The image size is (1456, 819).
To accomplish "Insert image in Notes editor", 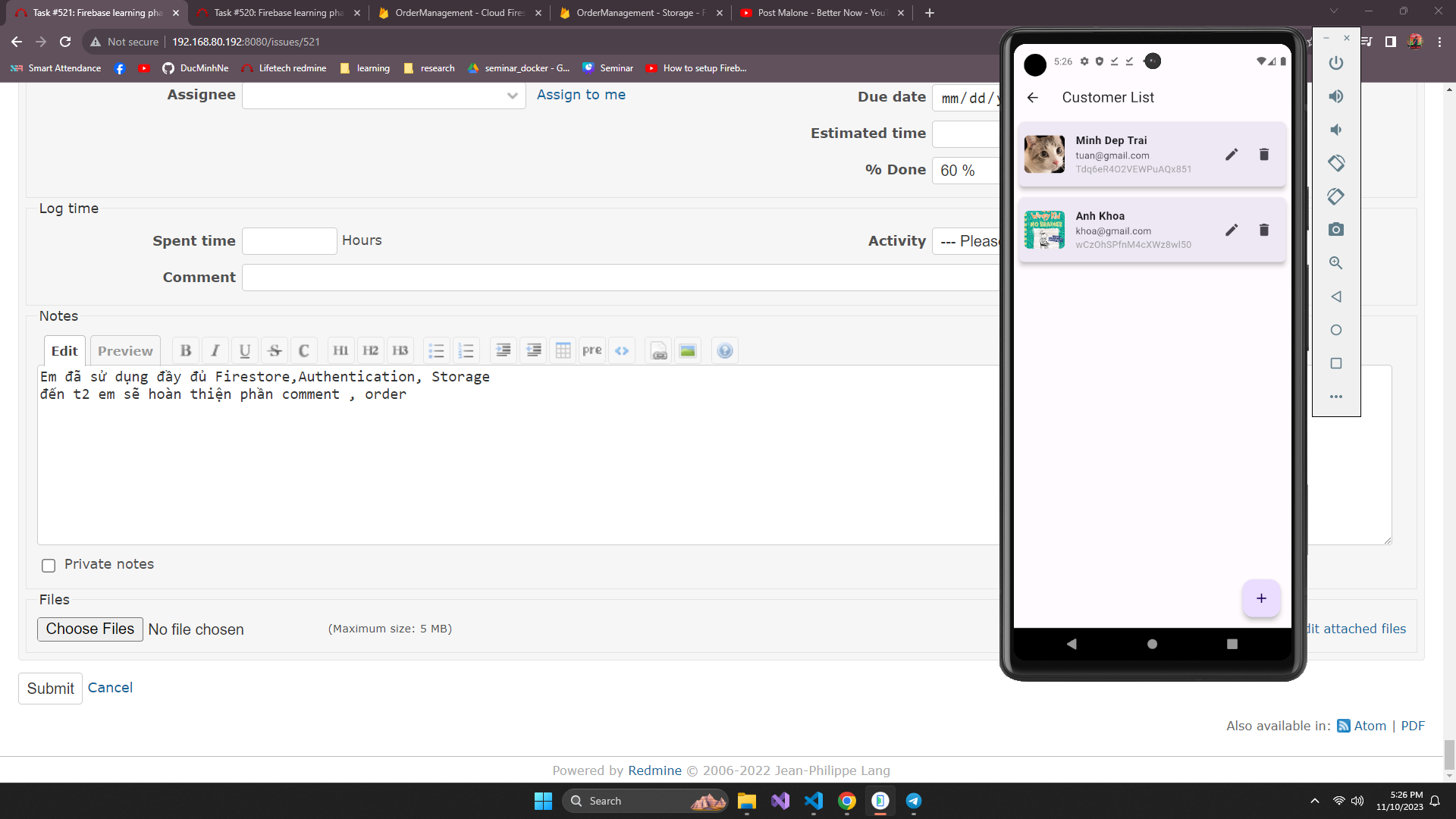I will 688,350.
